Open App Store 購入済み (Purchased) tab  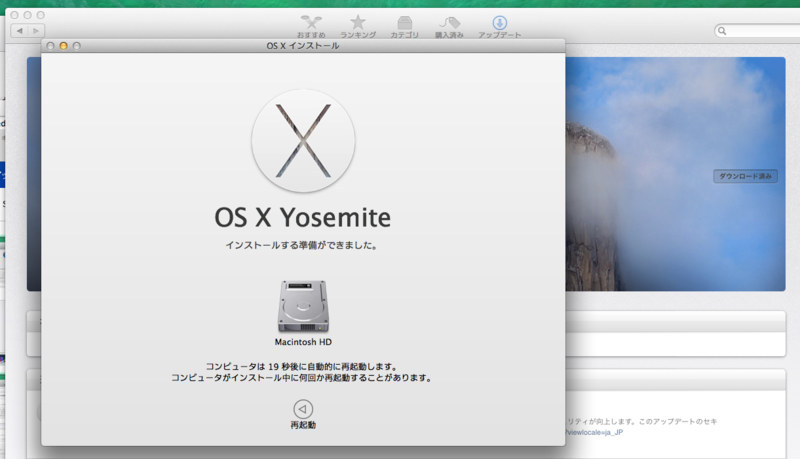tap(449, 27)
